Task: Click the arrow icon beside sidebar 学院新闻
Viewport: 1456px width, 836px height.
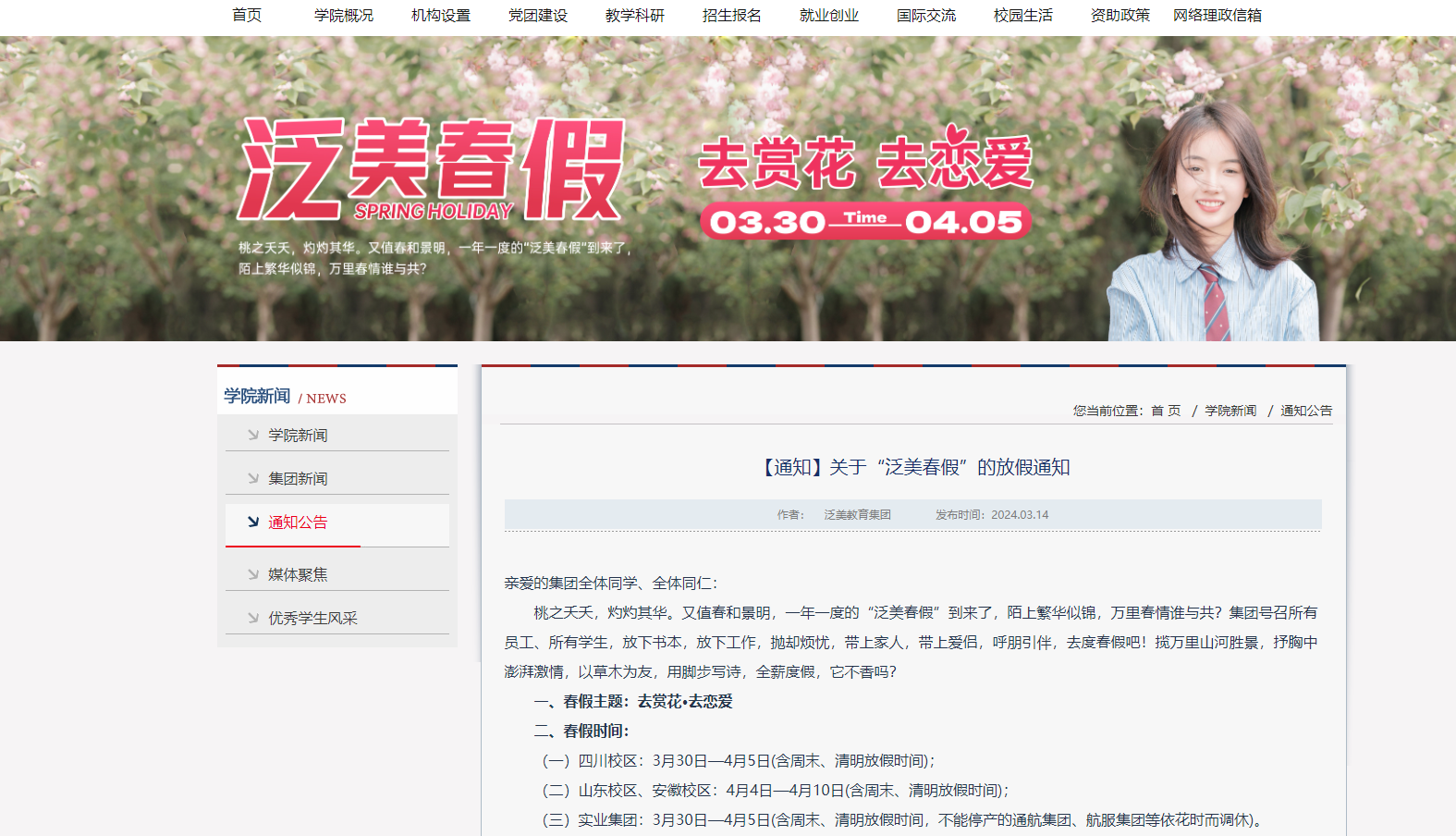Action: [x=252, y=435]
